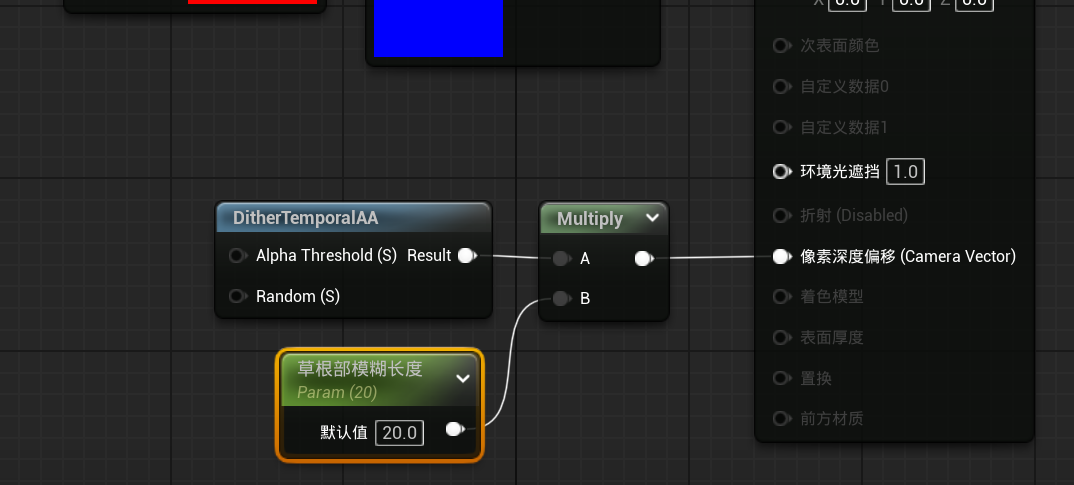The image size is (1074, 485).
Task: Click the Multiply node output pin
Action: click(644, 259)
